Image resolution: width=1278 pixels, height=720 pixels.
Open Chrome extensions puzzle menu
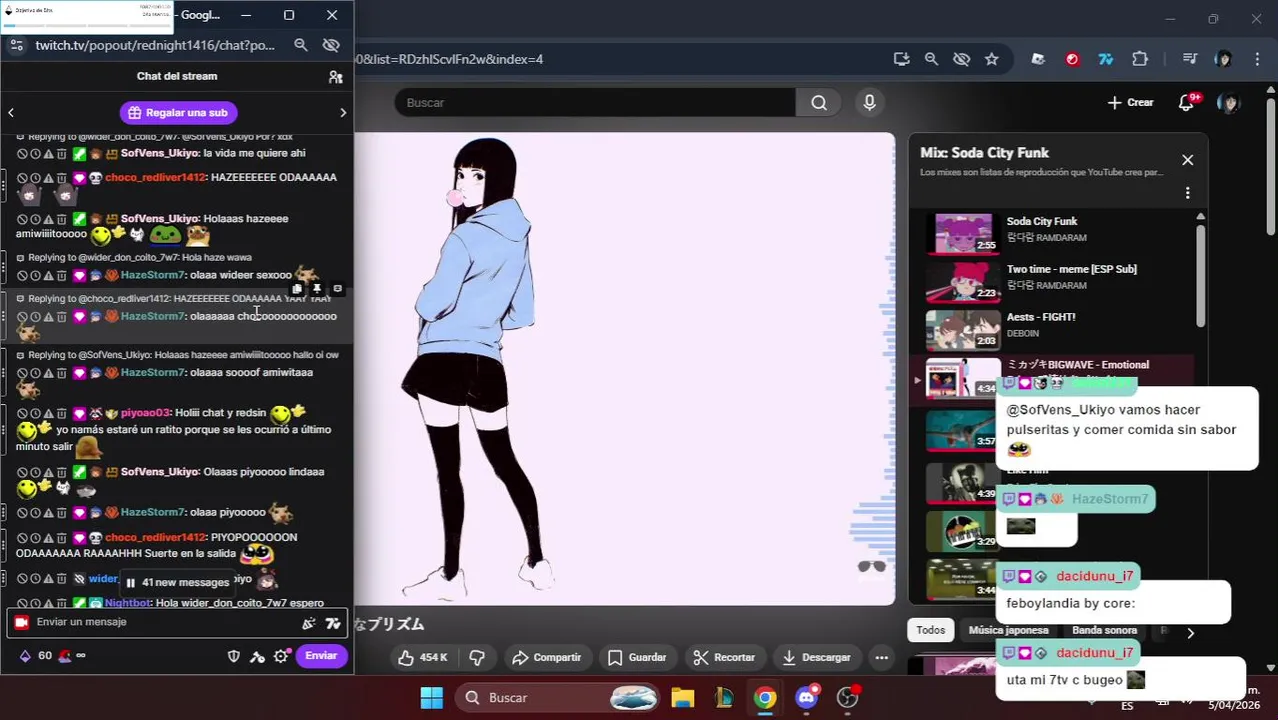1140,59
